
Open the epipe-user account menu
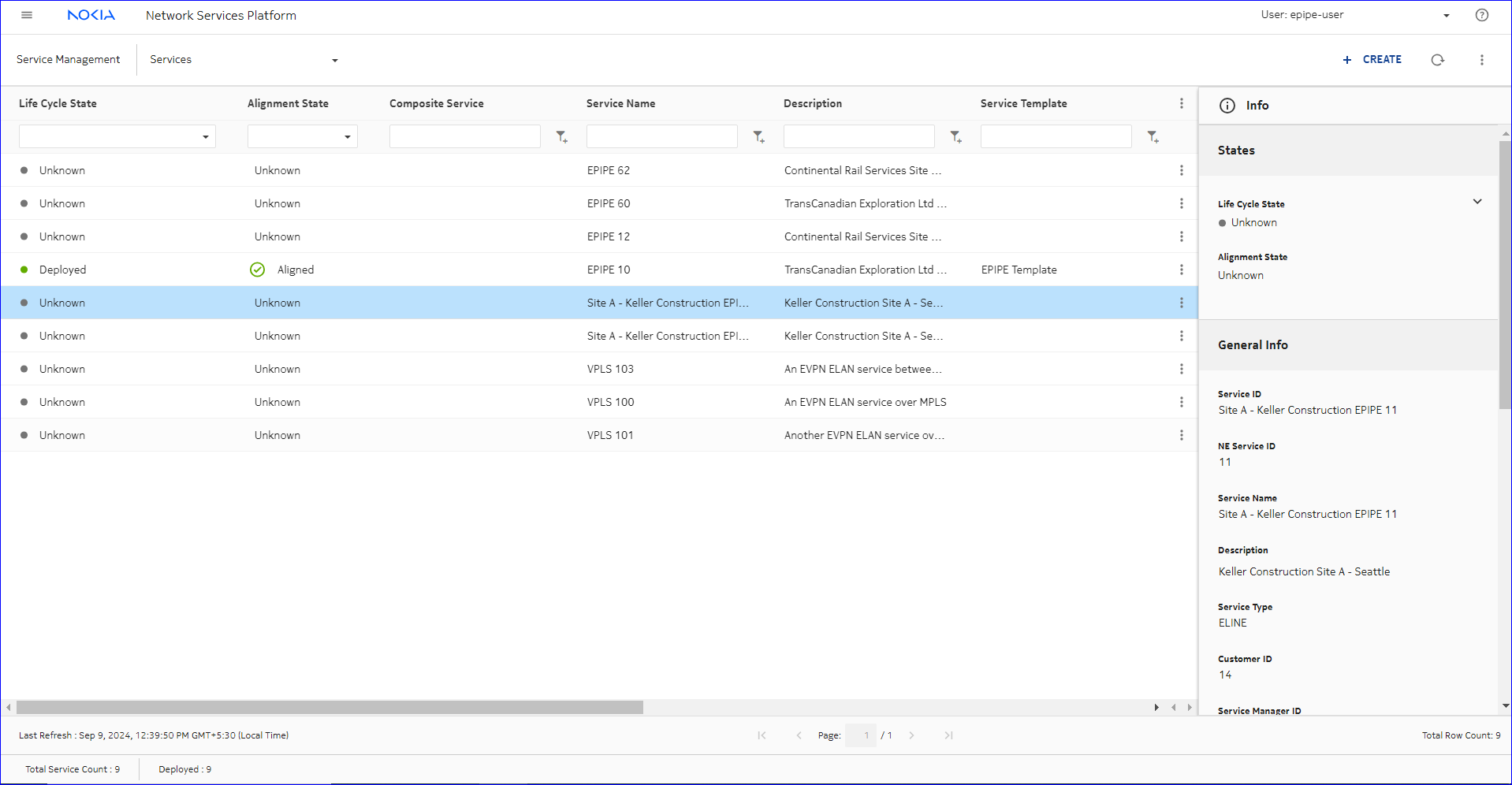pos(1446,16)
